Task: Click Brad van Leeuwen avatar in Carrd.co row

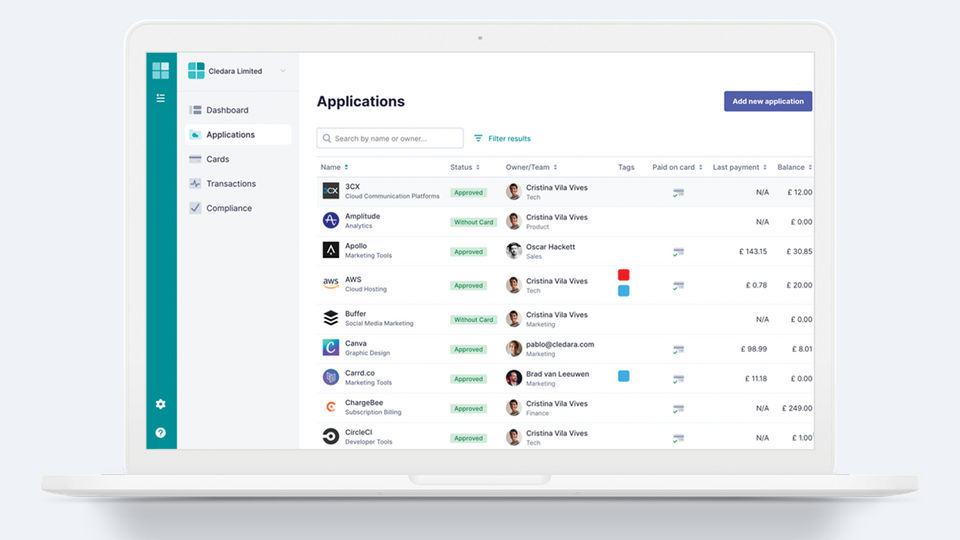Action: 514,378
